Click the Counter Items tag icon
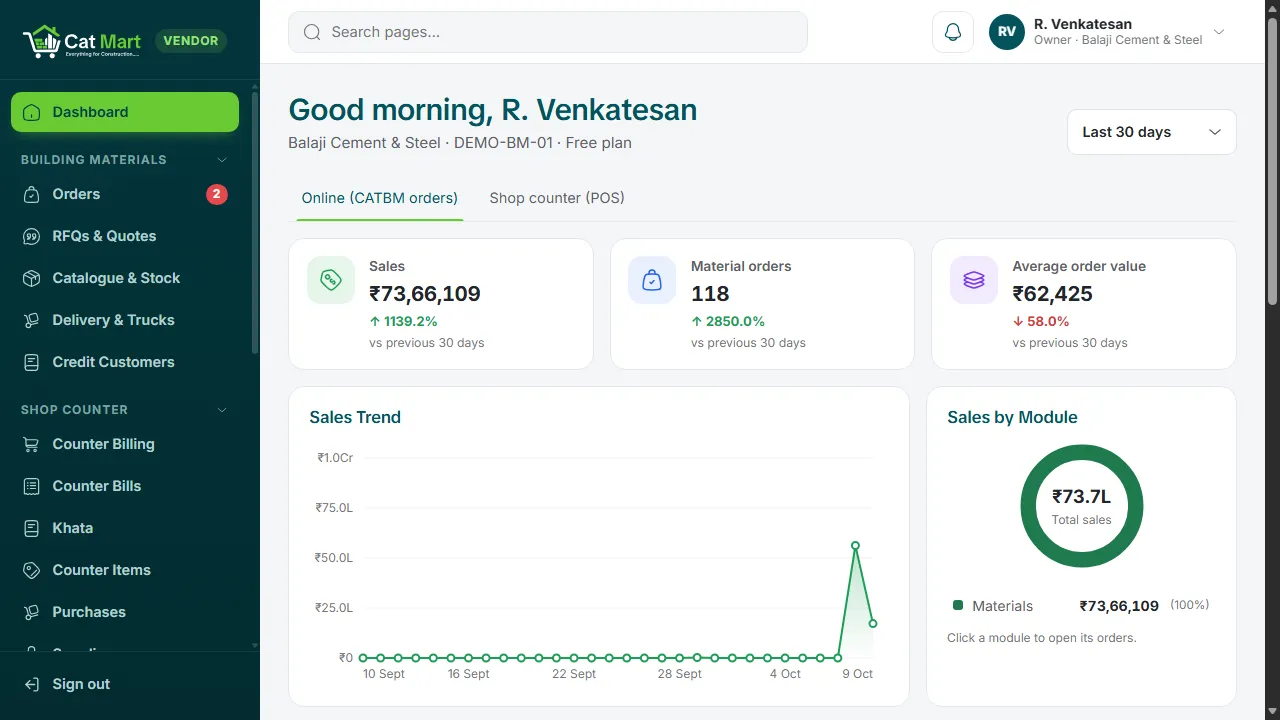 (x=32, y=570)
